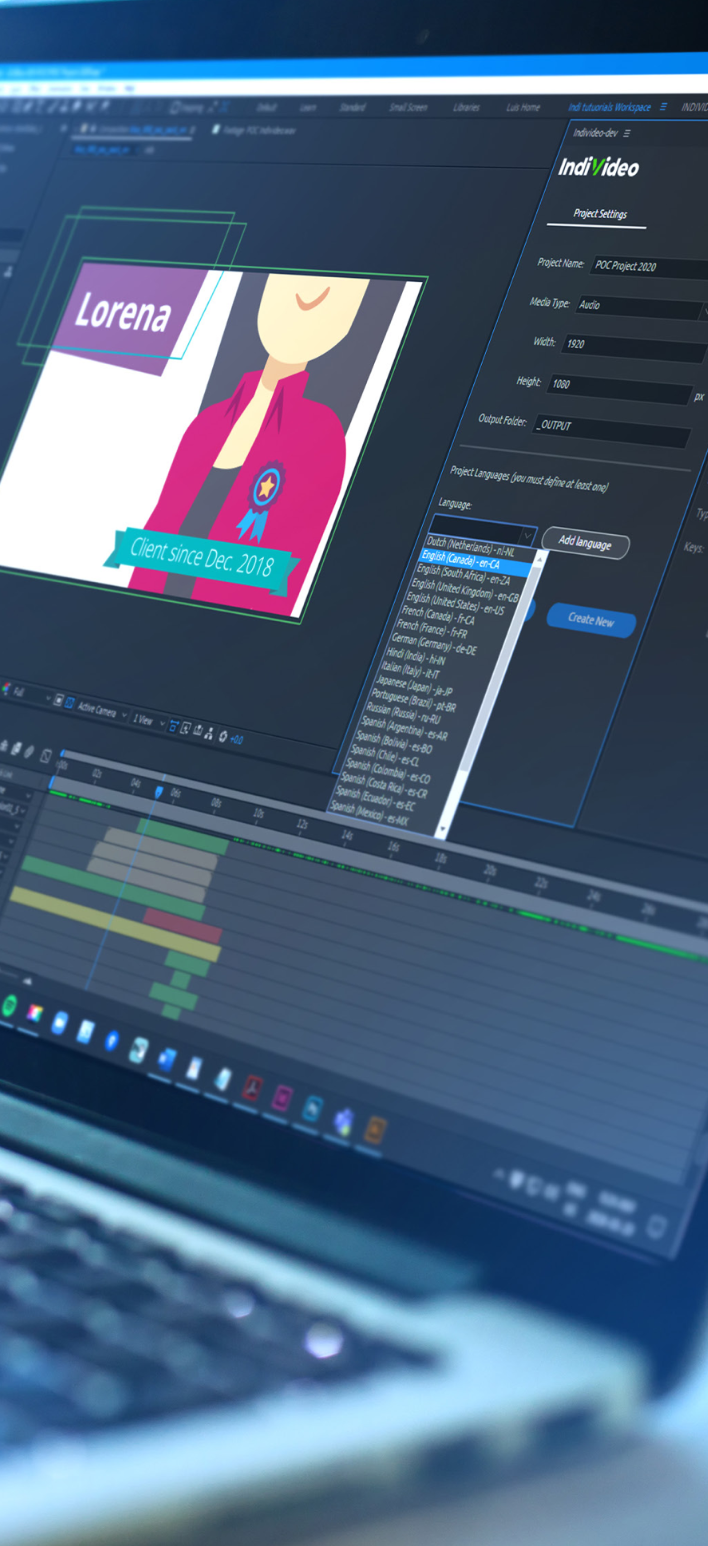Viewport: 708px width, 1546px height.
Task: Choose English (United Kingdom) - en-GB
Action: tap(466, 590)
